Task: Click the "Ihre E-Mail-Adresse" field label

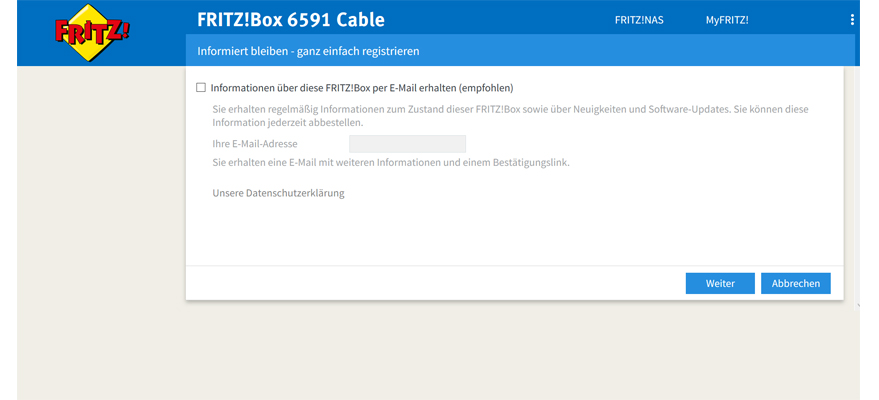Action: (x=255, y=144)
